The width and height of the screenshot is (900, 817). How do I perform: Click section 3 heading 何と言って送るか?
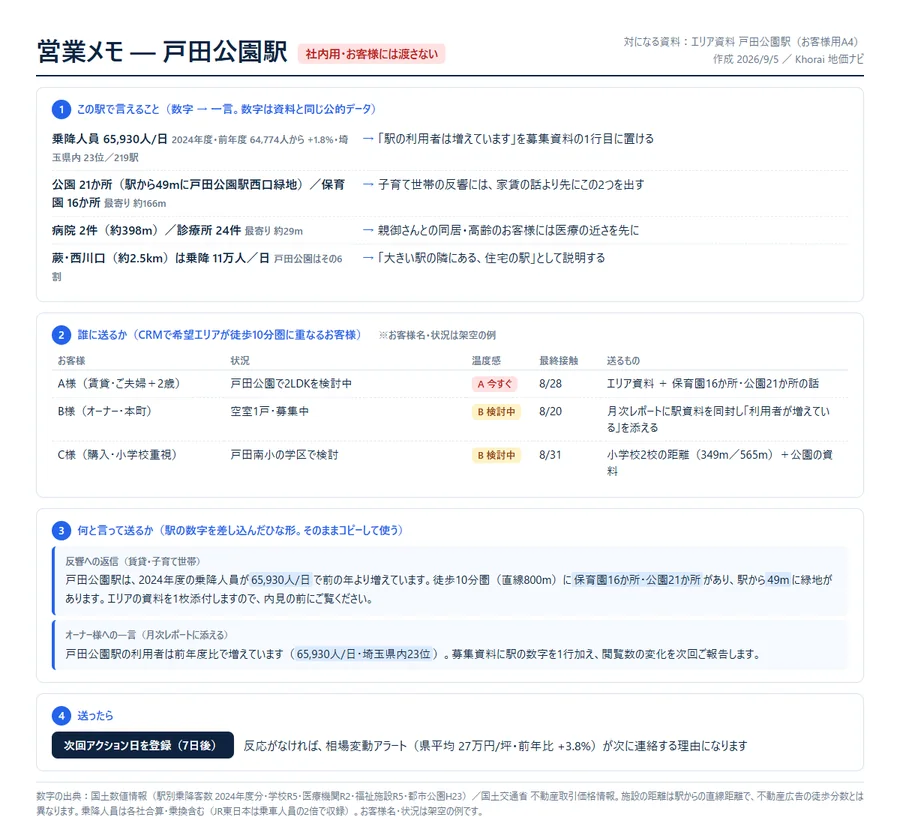click(240, 530)
